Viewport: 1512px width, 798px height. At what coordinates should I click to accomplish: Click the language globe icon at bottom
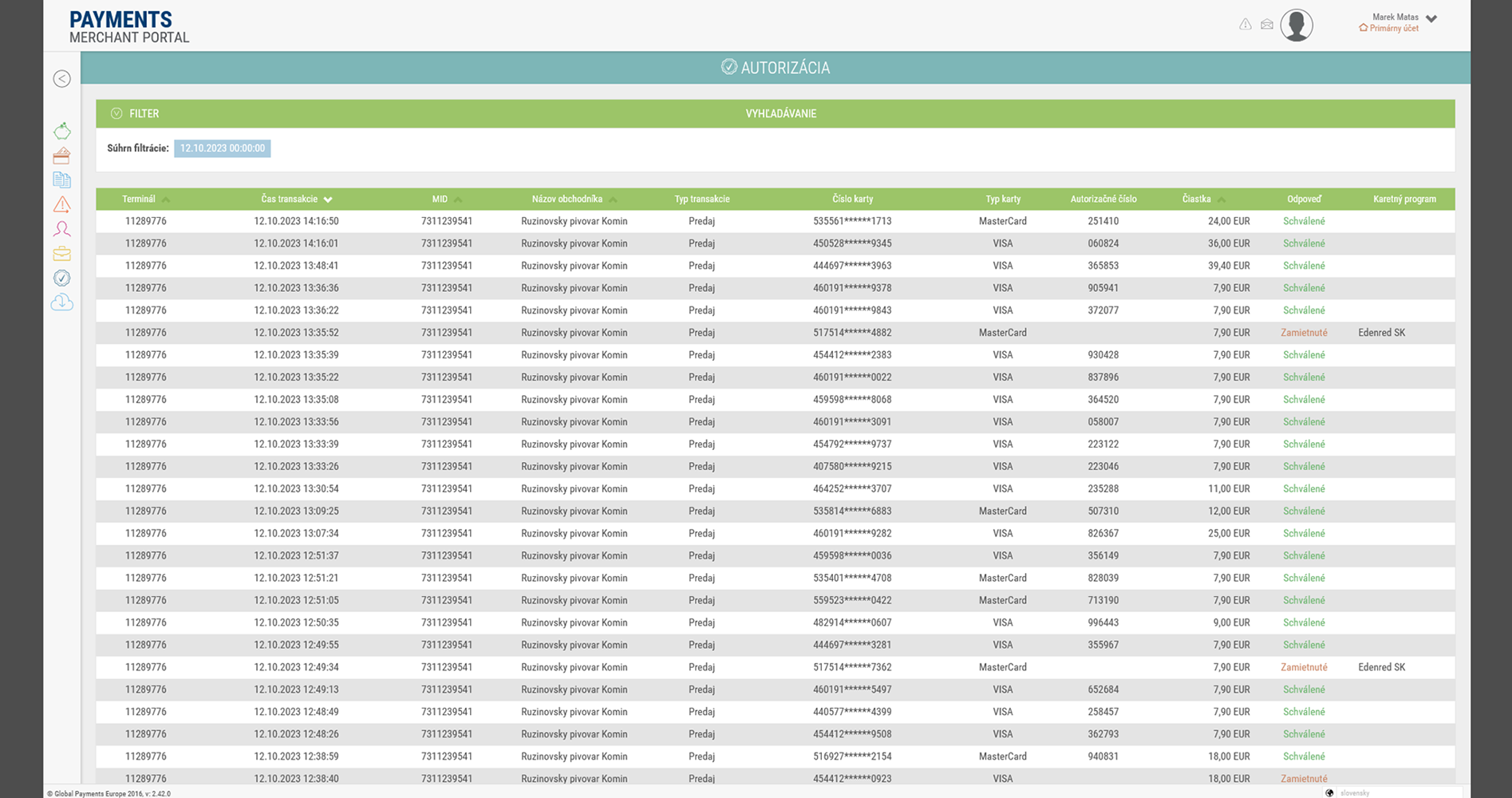click(x=1329, y=792)
